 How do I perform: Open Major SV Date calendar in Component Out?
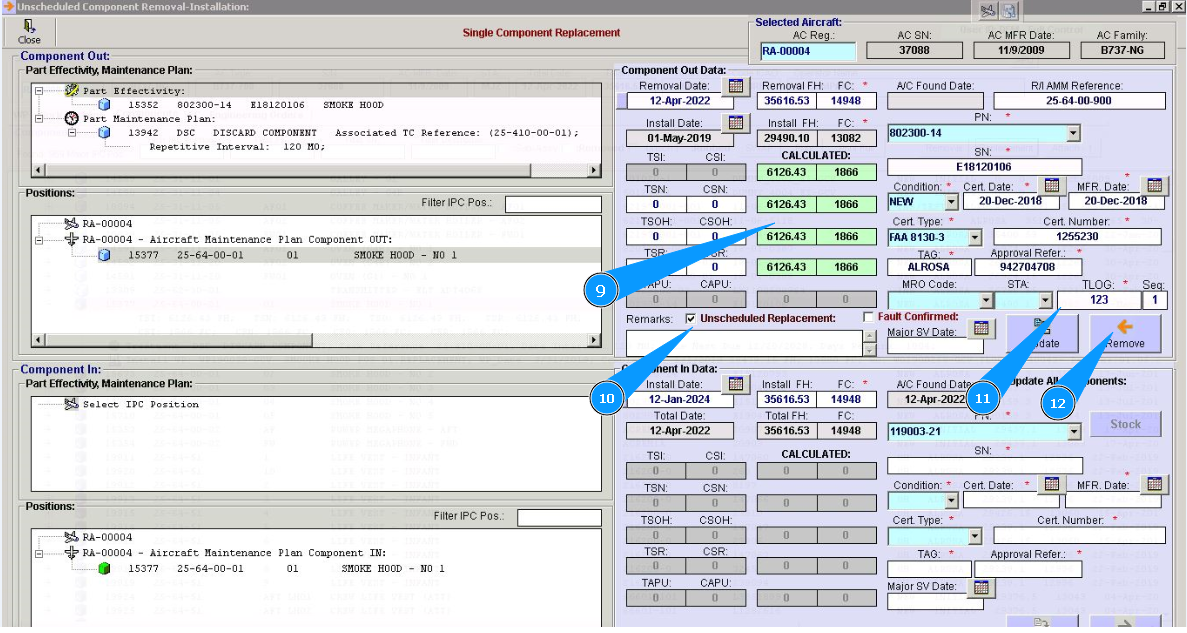point(981,329)
